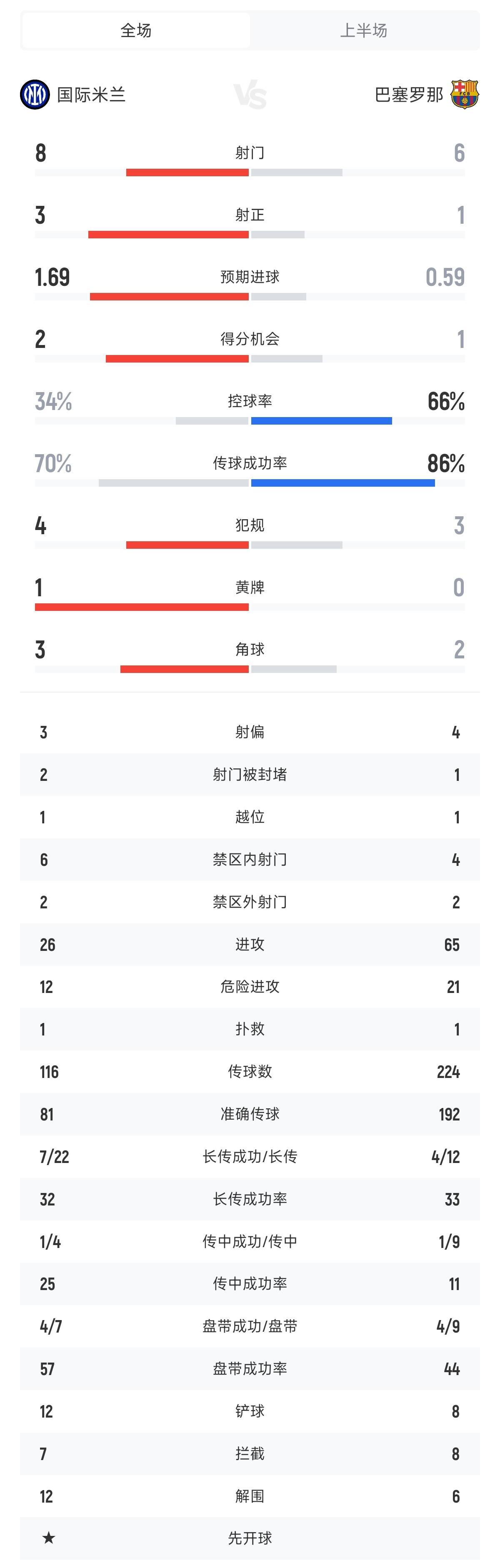
Task: Click the Barcelona club crest
Action: coord(464,94)
